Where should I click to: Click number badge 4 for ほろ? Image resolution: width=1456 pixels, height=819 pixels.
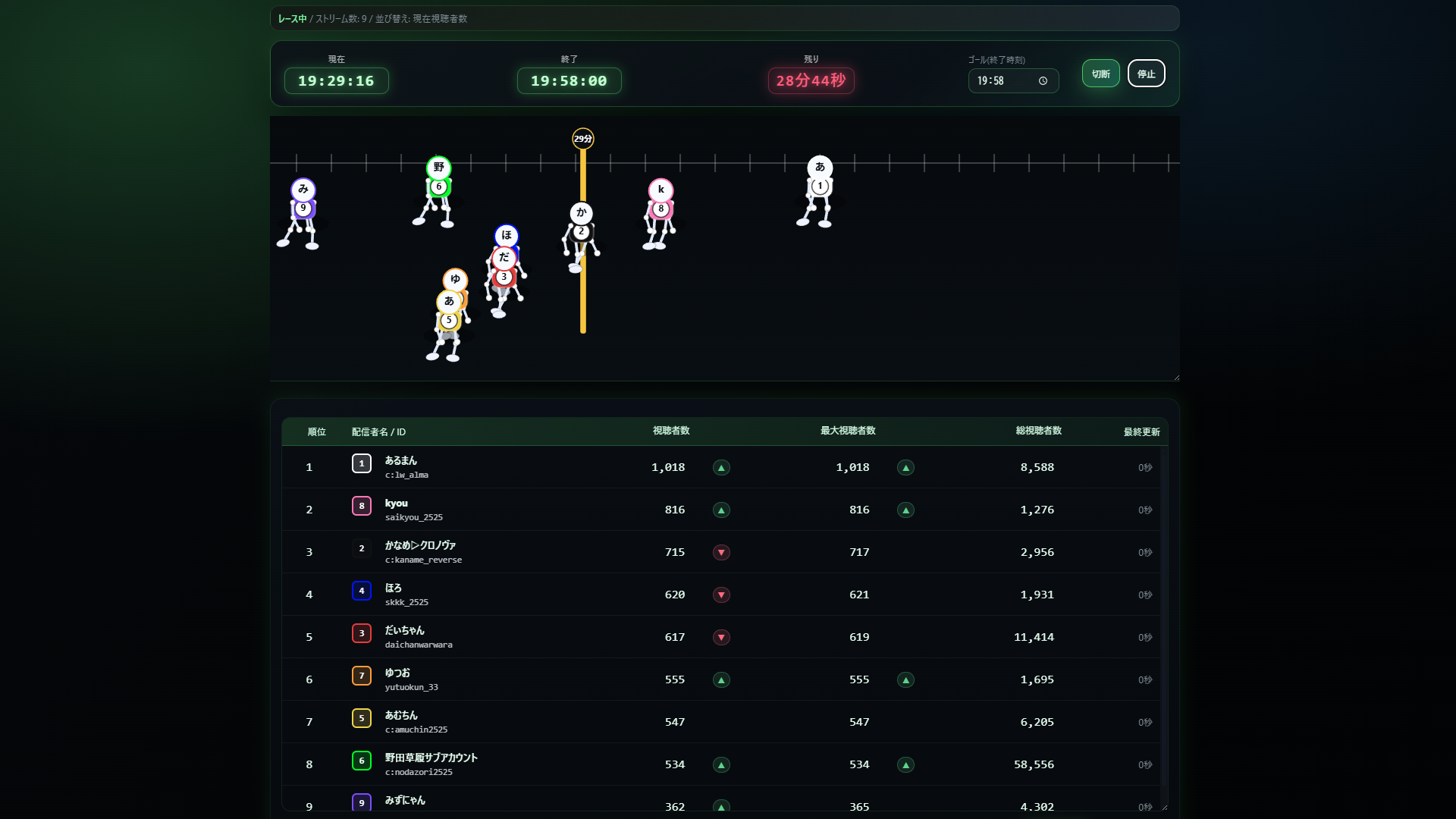coord(362,591)
